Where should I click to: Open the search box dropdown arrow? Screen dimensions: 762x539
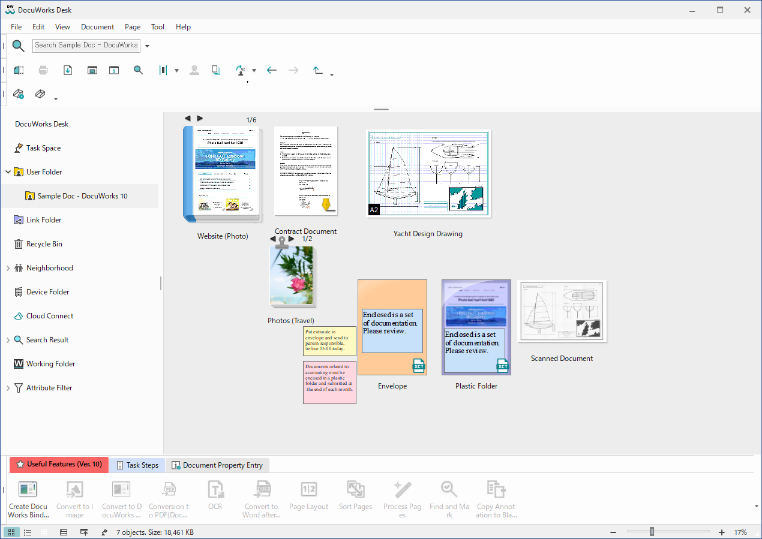click(x=147, y=46)
